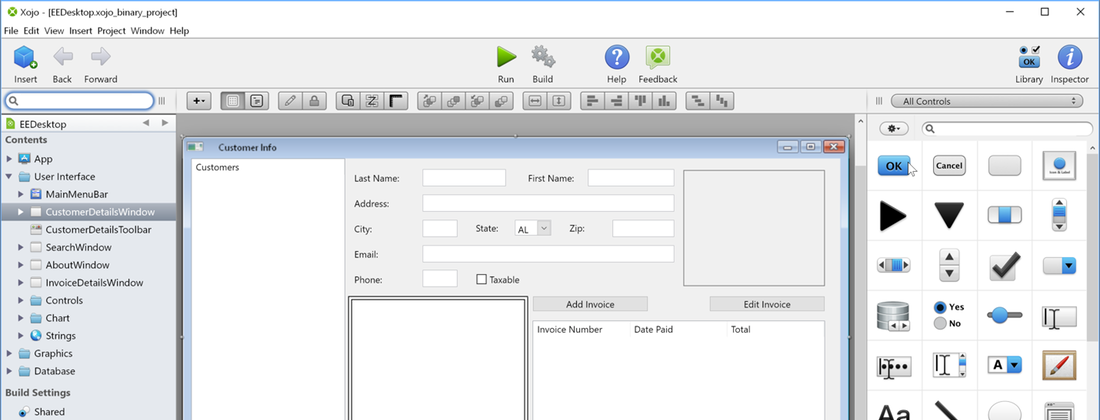Select the CheckBox control in Library
The width and height of the screenshot is (1100, 420).
tap(1004, 266)
